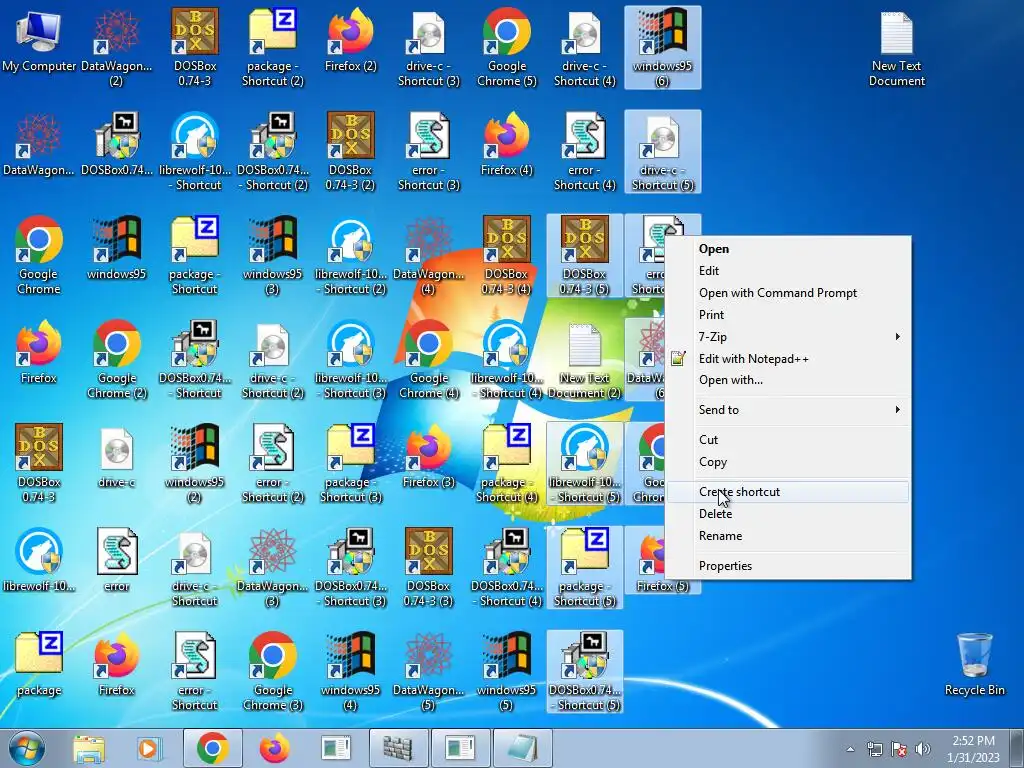Open Properties from the context menu
The width and height of the screenshot is (1024, 768).
788,566
